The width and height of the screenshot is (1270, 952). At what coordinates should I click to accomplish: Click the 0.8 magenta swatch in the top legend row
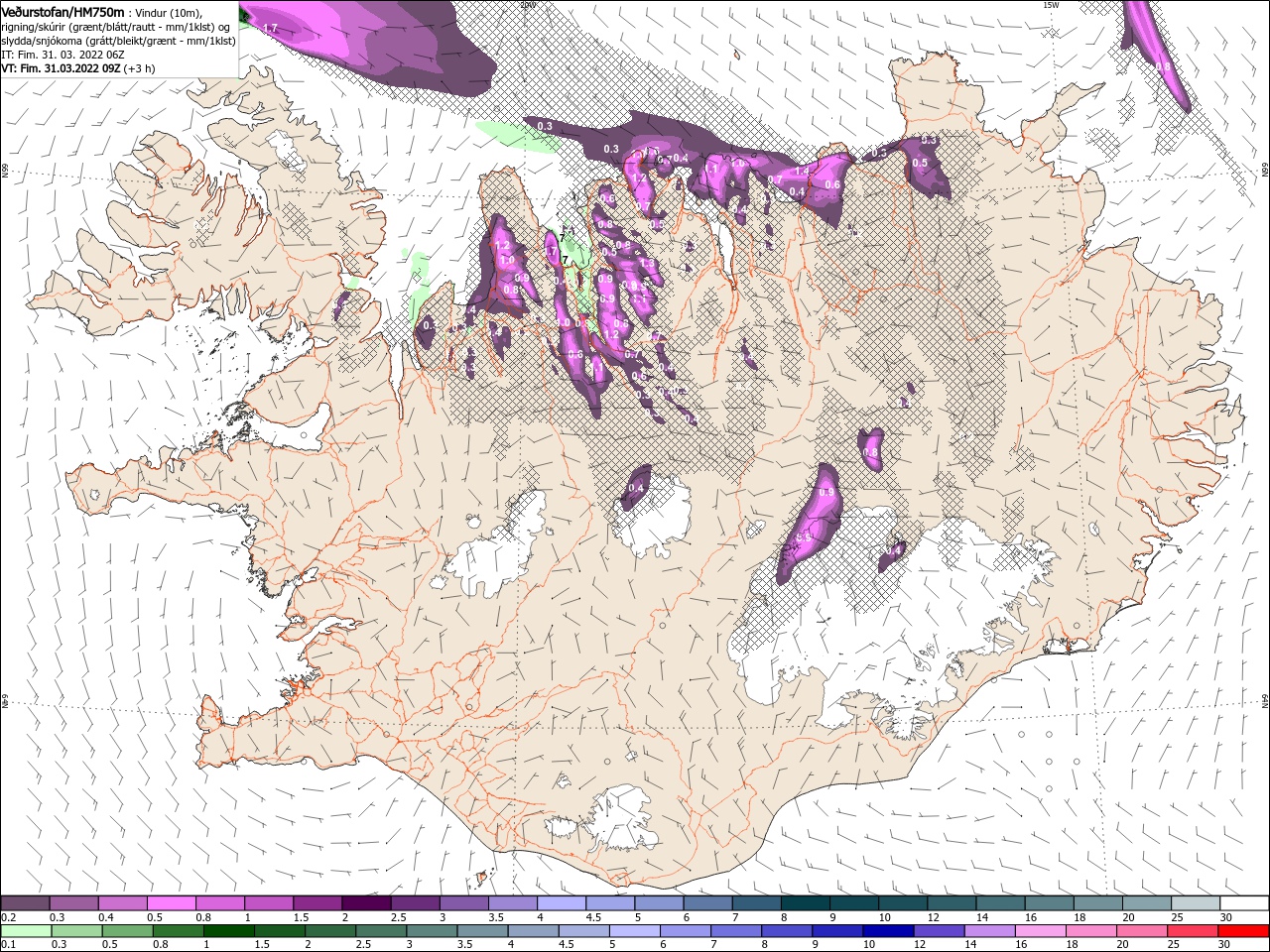[x=219, y=903]
